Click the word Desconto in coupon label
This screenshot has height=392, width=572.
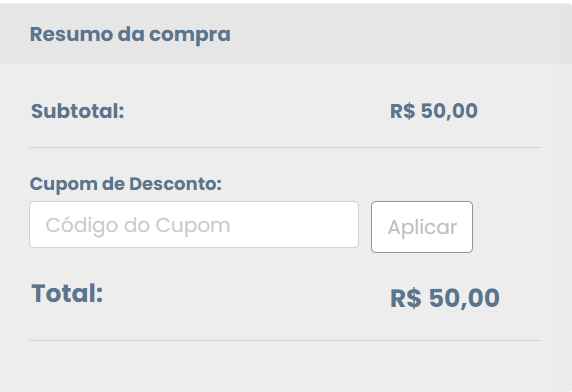click(175, 183)
